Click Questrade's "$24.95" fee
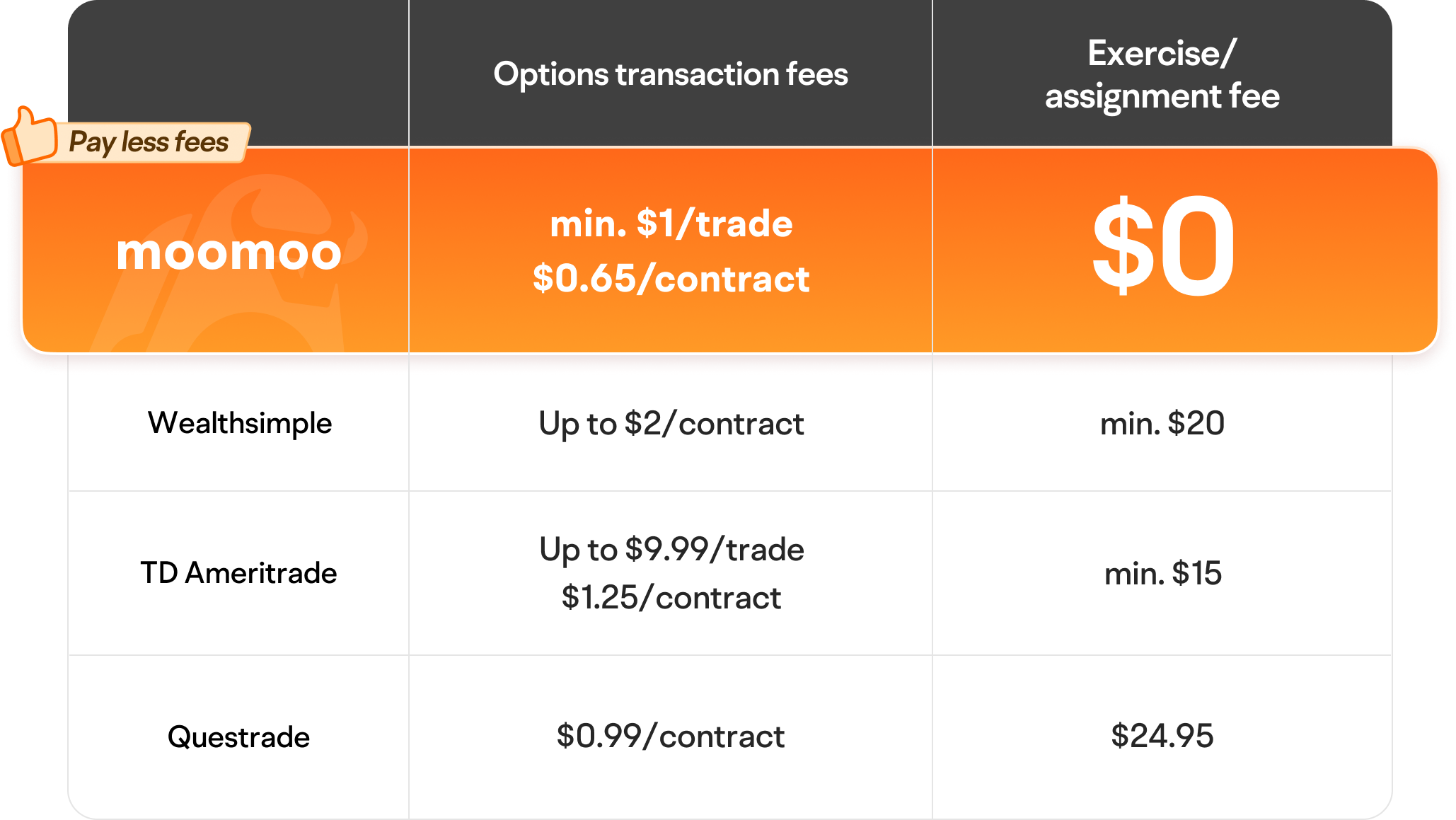Screen dimensions: 1456x820 tap(1162, 736)
